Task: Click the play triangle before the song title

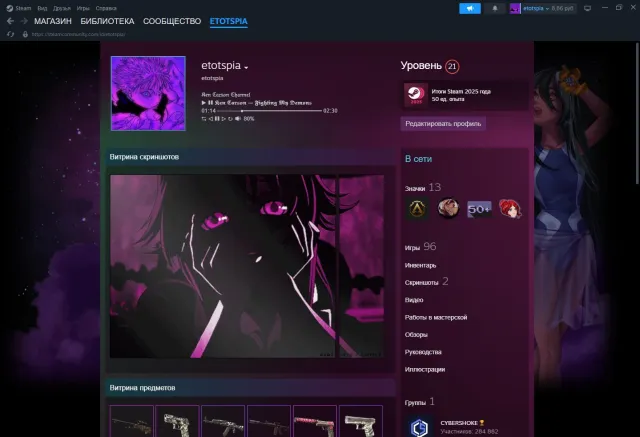Action: 204,103
